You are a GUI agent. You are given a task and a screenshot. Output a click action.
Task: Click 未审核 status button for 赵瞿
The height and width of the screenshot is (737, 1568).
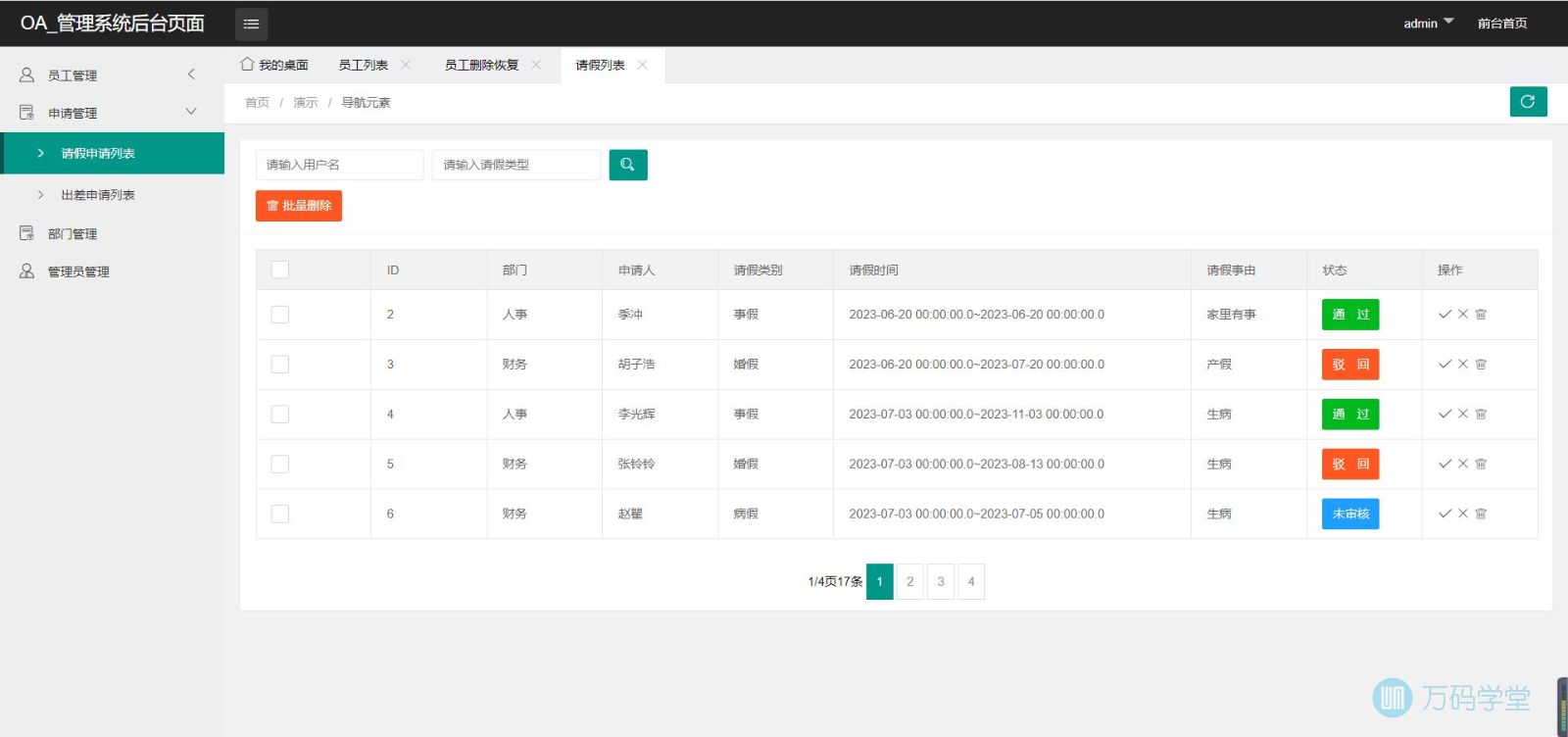point(1350,514)
